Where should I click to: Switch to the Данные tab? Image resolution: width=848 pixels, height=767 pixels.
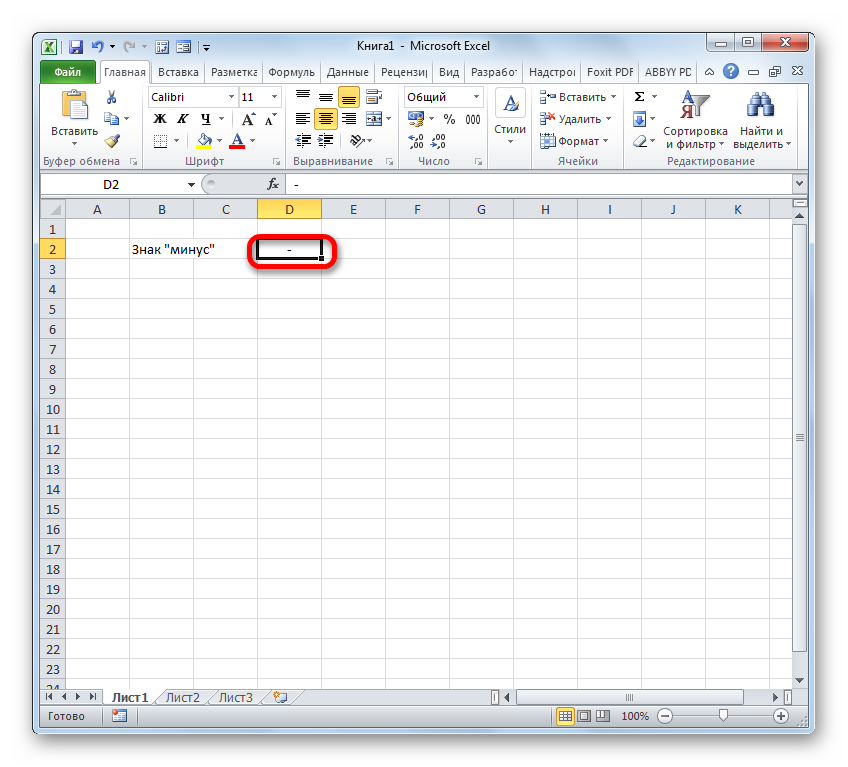tap(347, 72)
